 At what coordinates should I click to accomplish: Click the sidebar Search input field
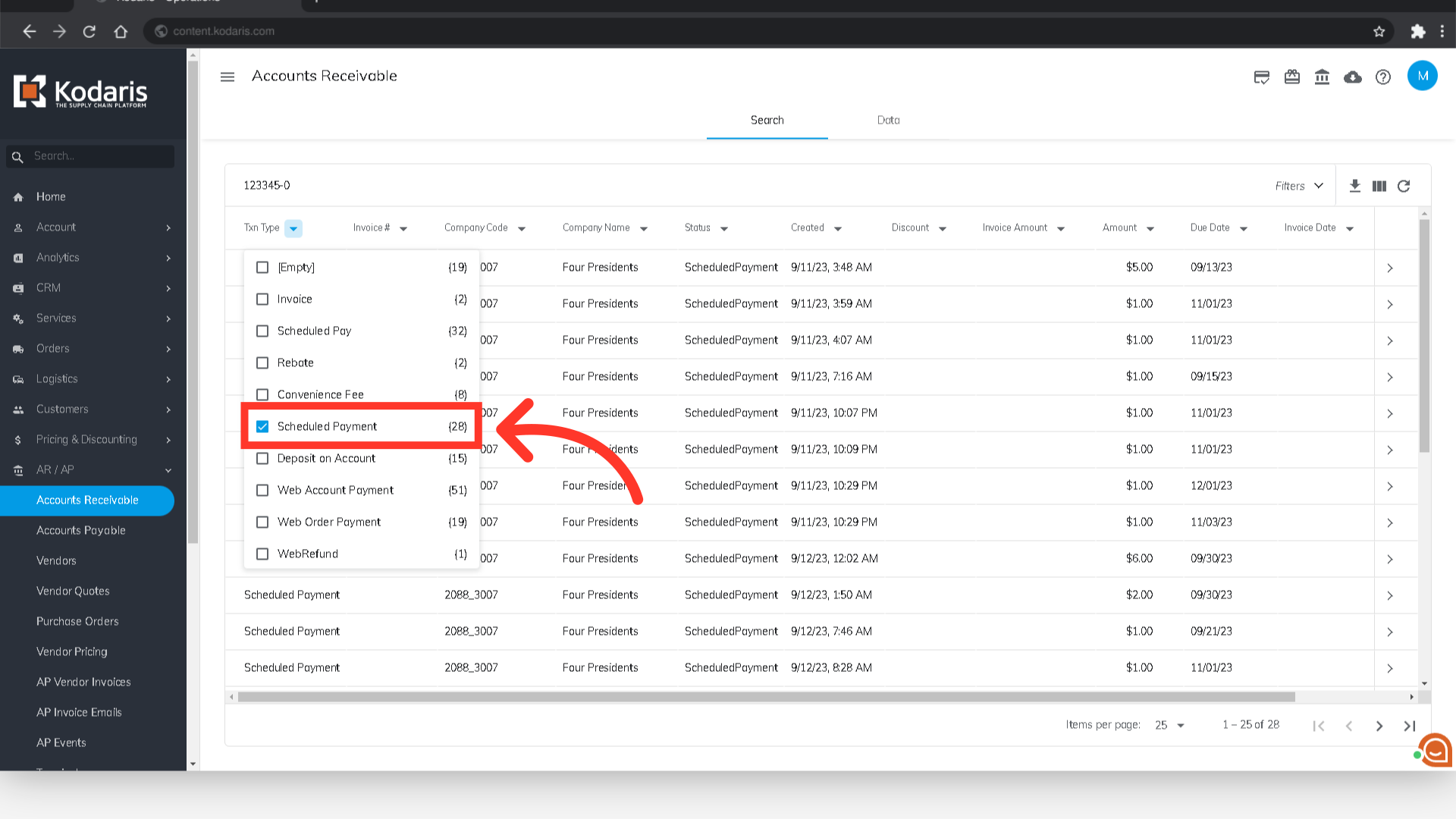tap(99, 156)
